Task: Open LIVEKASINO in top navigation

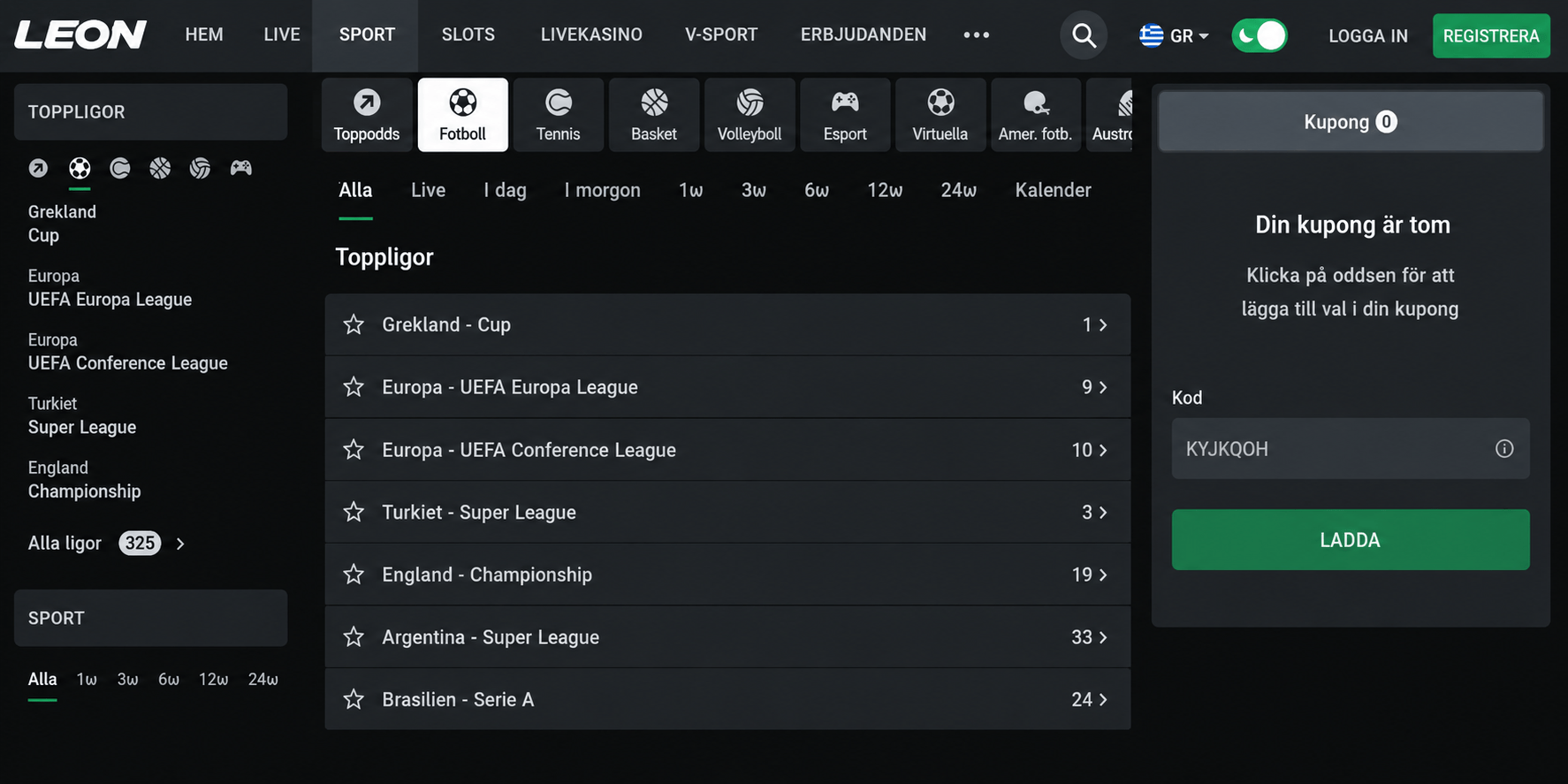Action: (591, 34)
